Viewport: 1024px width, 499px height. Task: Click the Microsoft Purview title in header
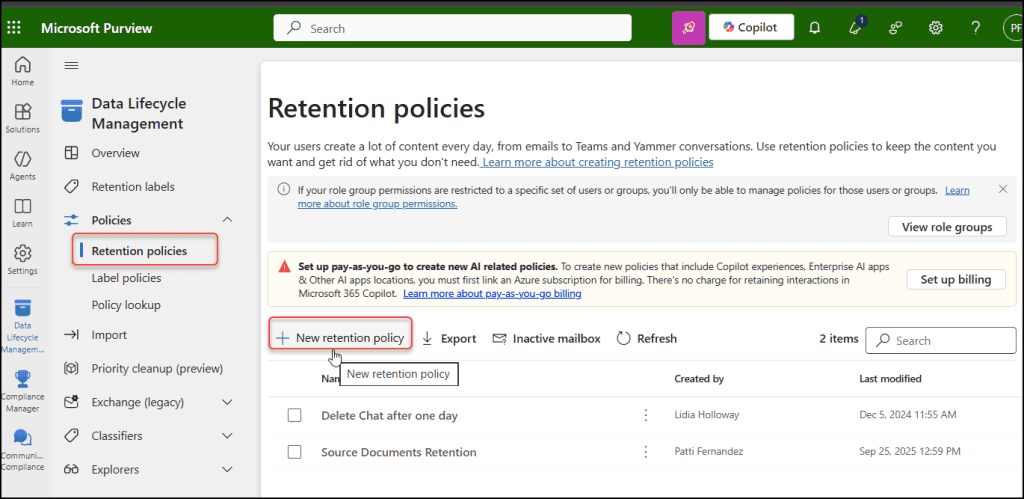pyautogui.click(x=97, y=28)
